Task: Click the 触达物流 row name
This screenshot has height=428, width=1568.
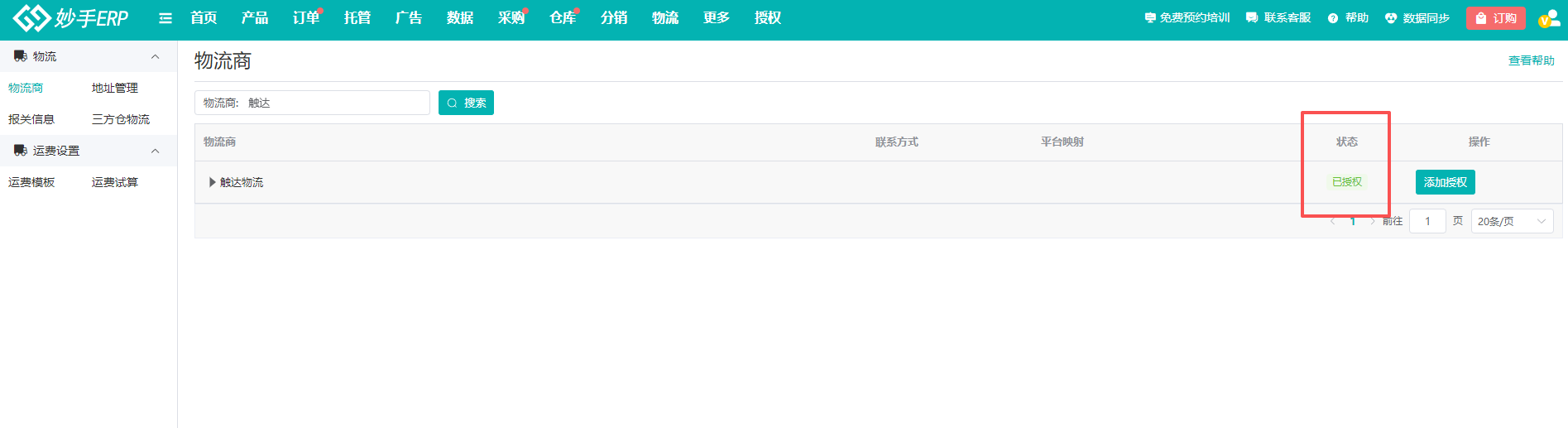Action: (x=242, y=182)
